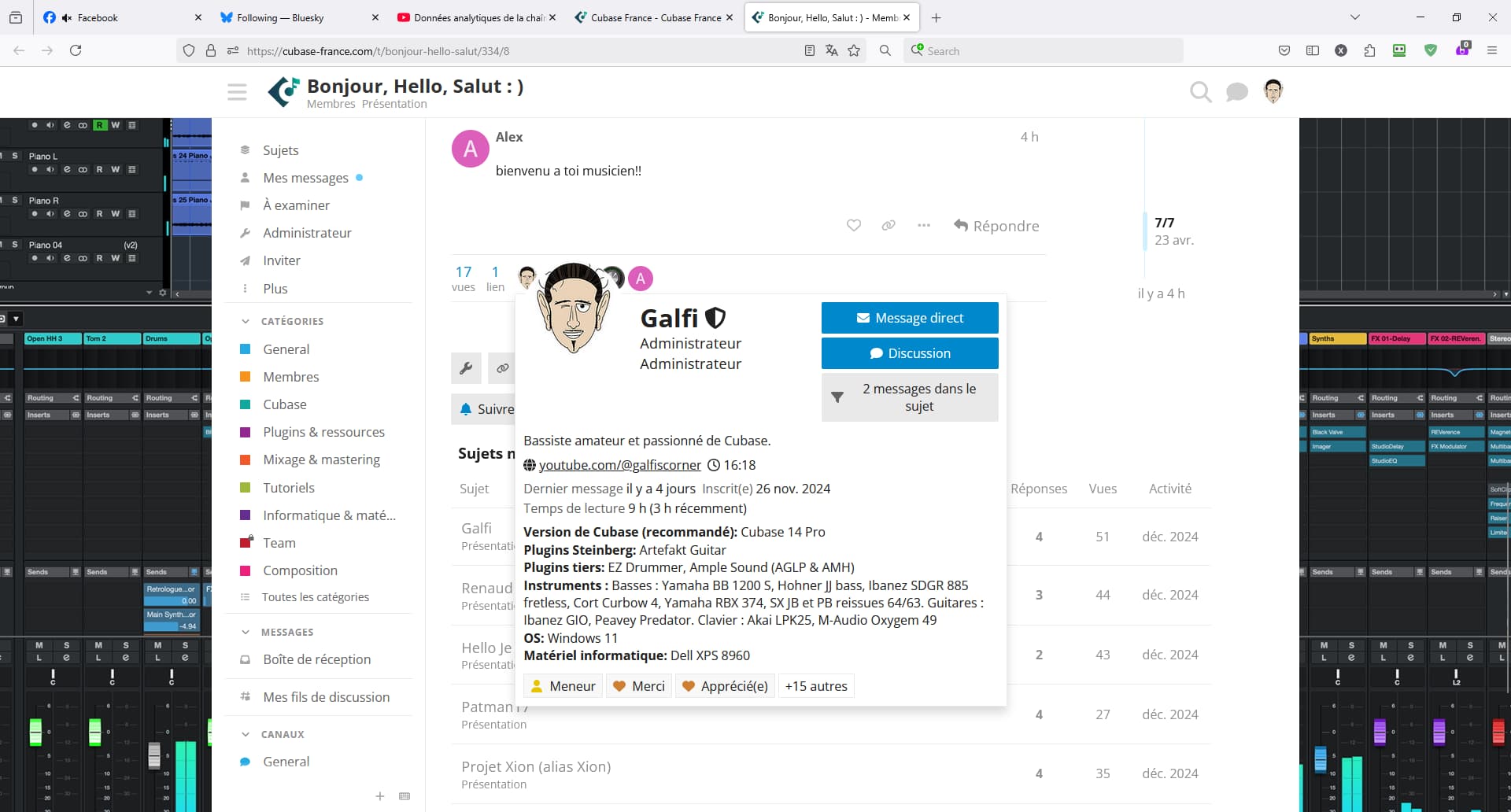Click the topic admin wrench button
The width and height of the screenshot is (1511, 812).
[x=466, y=367]
